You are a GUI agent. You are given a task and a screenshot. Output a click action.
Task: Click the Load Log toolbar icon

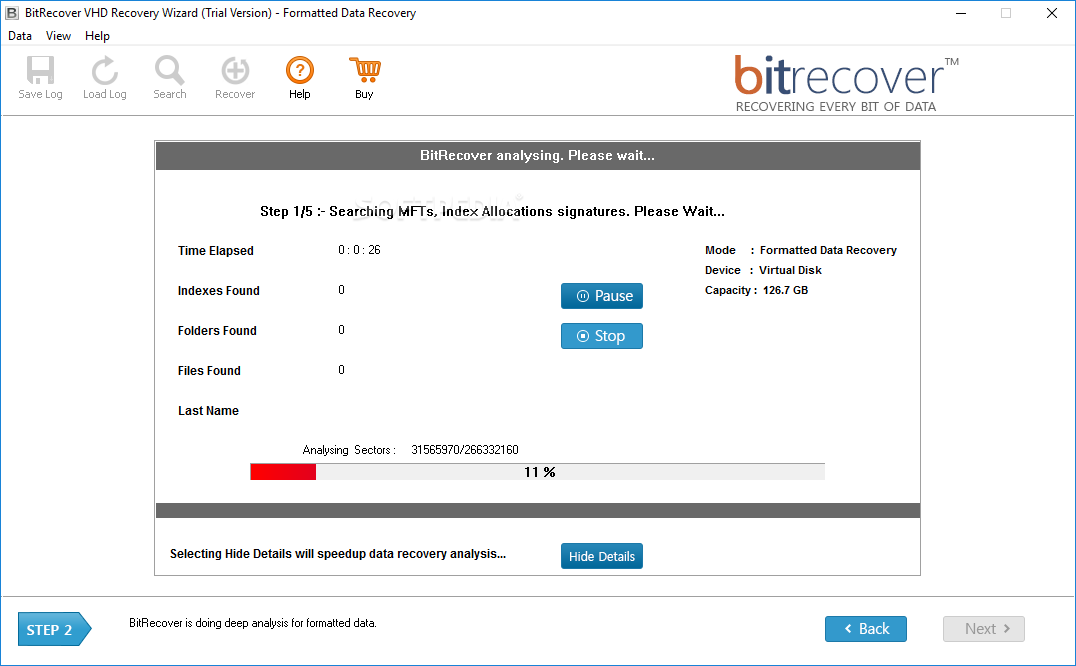click(104, 78)
